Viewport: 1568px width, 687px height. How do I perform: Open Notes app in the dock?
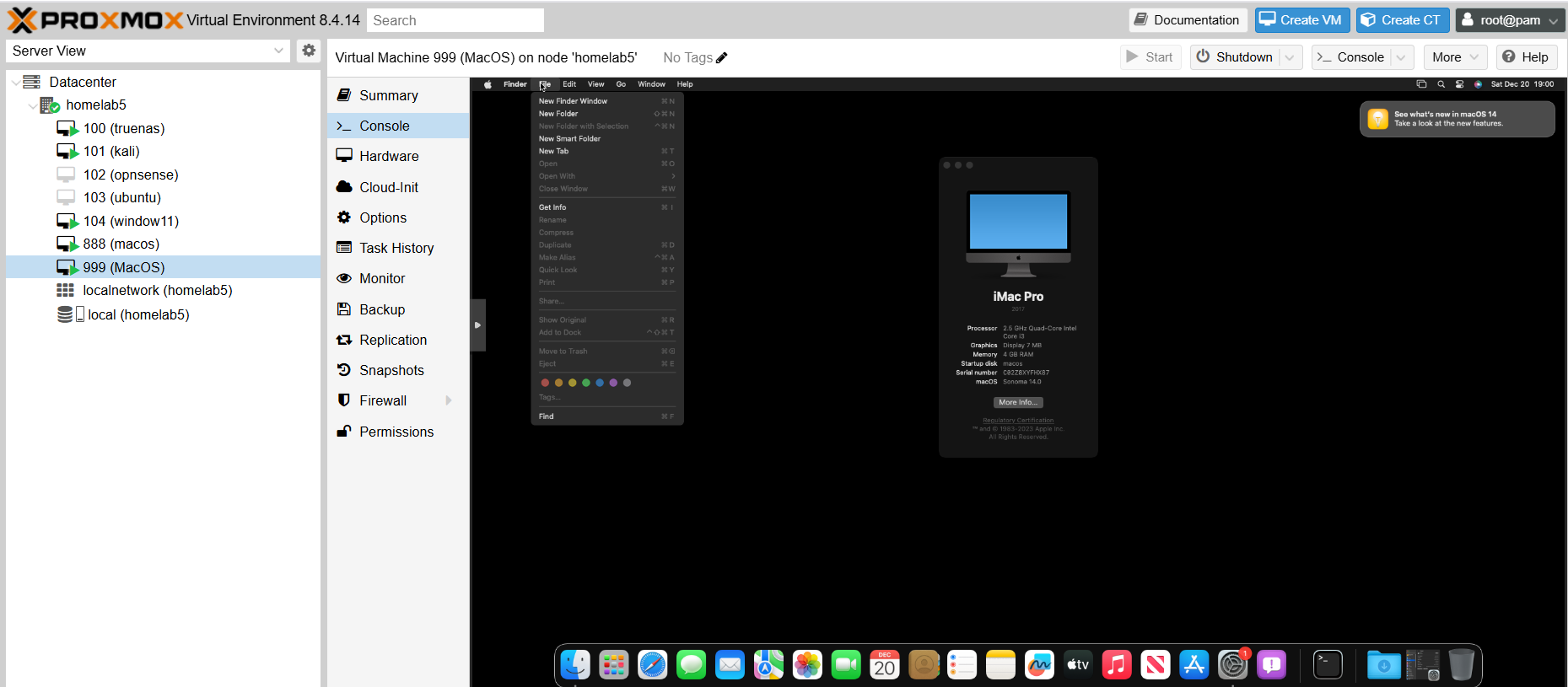[1000, 665]
